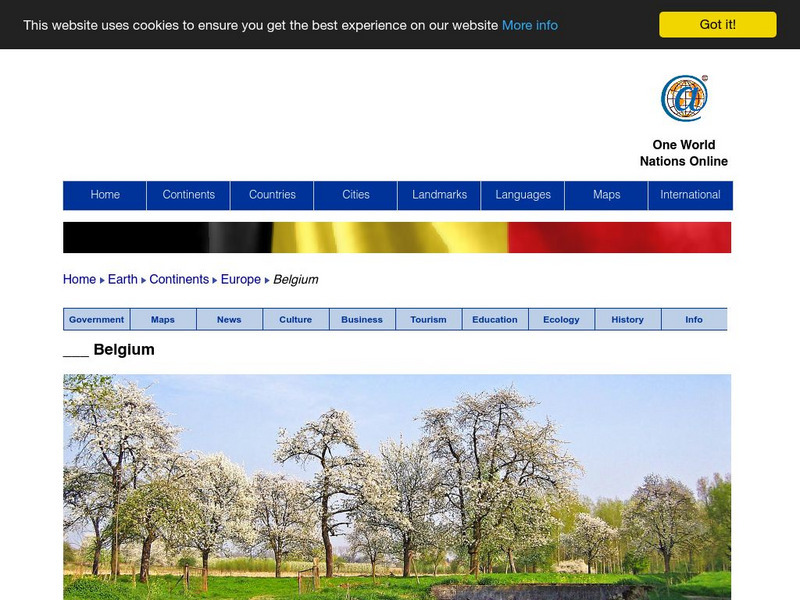Select Languages in the top navigation
The width and height of the screenshot is (800, 600).
tap(524, 195)
